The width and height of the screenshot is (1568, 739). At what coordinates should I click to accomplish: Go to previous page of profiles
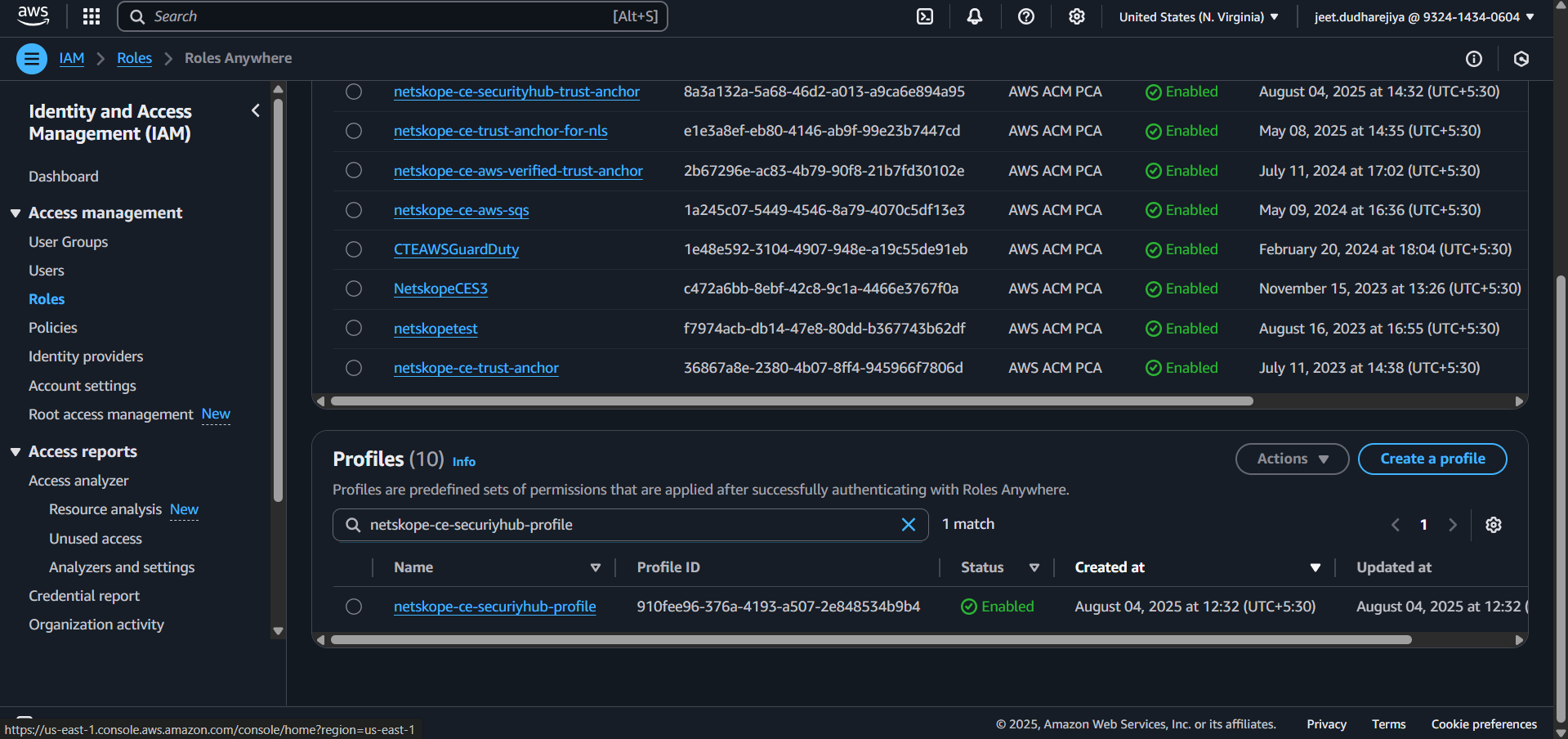pyautogui.click(x=1396, y=525)
